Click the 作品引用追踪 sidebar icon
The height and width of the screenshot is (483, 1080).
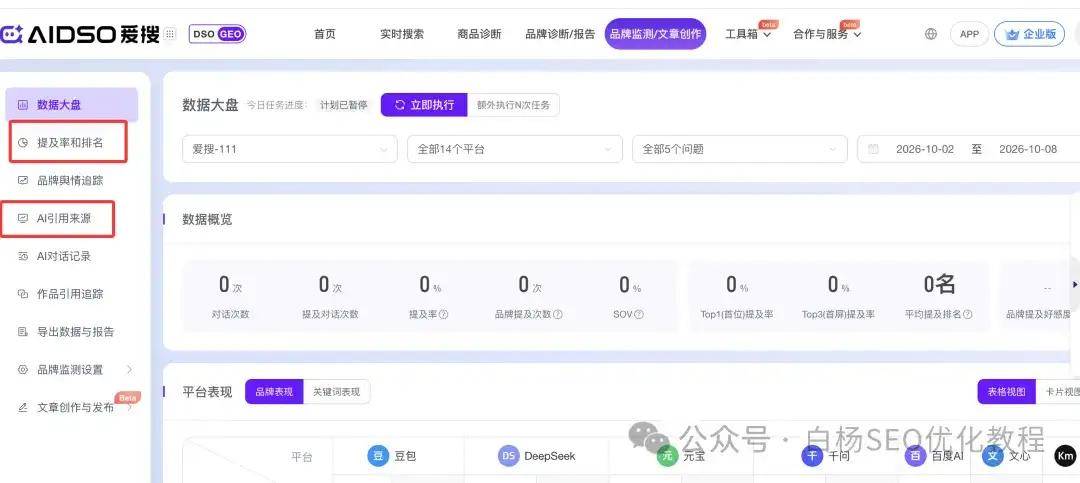tap(23, 294)
